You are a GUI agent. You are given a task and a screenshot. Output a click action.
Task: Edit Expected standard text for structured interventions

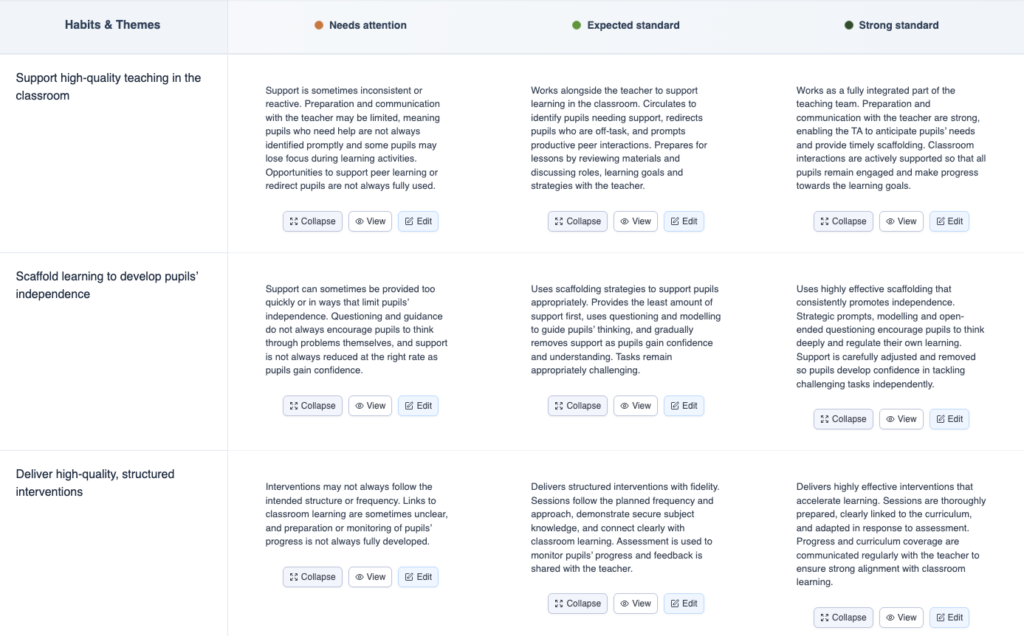[x=684, y=604]
